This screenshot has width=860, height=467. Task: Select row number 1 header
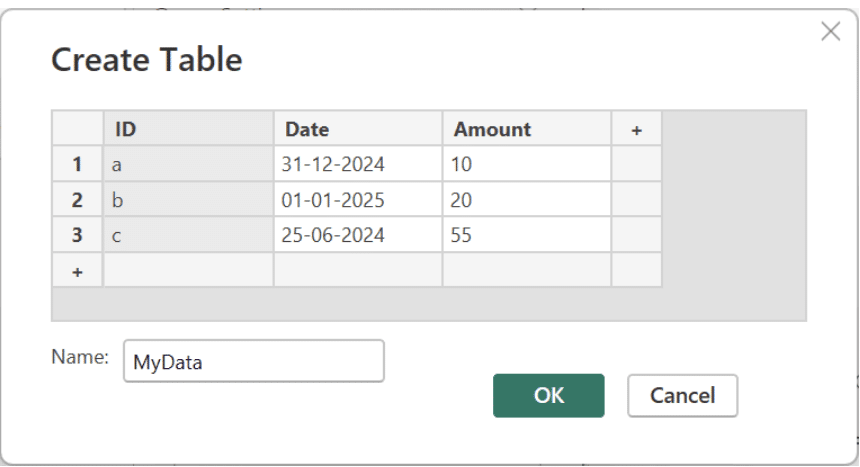[x=77, y=165]
